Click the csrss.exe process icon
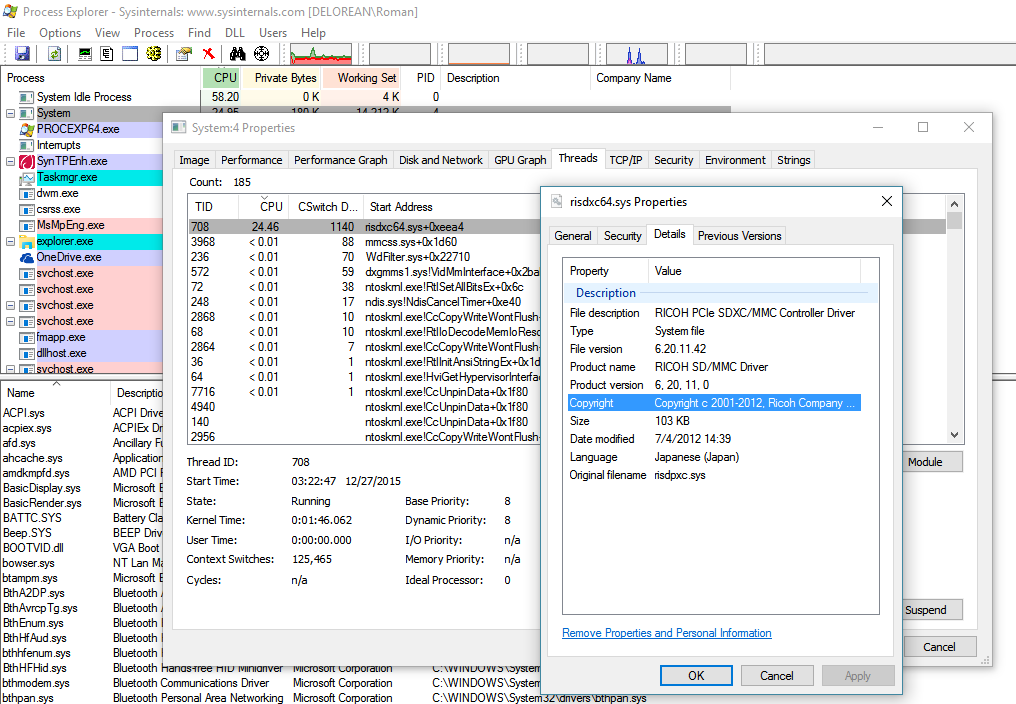1016x704 pixels. 27,209
